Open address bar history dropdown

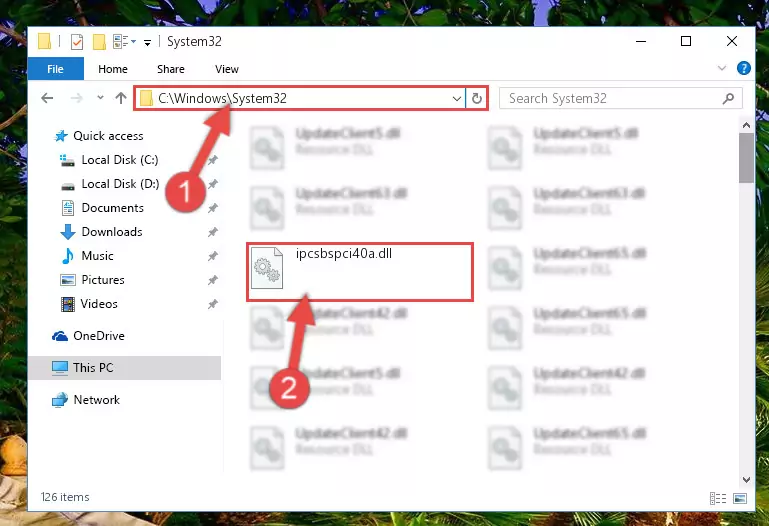[x=457, y=99]
